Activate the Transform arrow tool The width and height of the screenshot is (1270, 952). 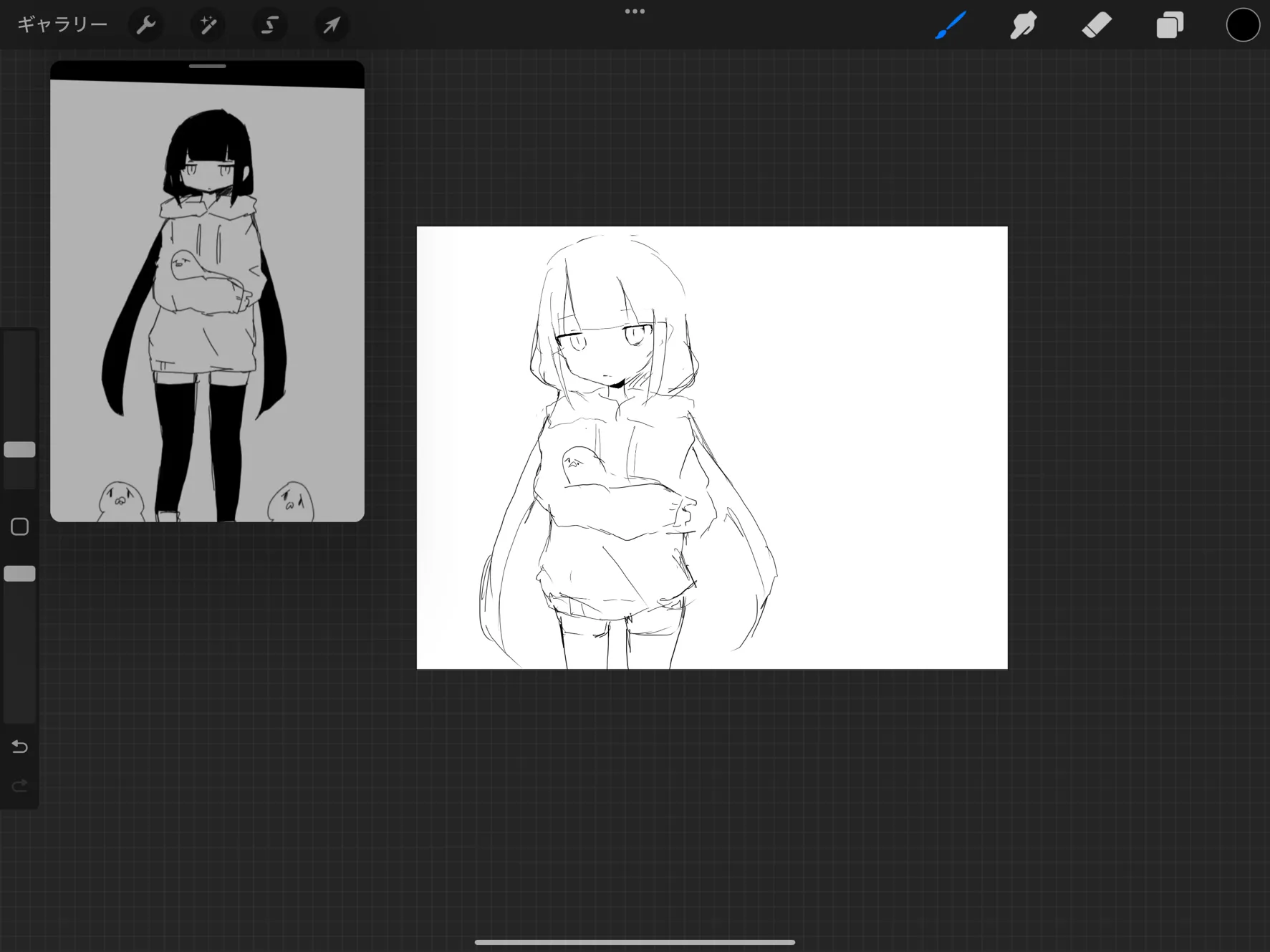[332, 25]
